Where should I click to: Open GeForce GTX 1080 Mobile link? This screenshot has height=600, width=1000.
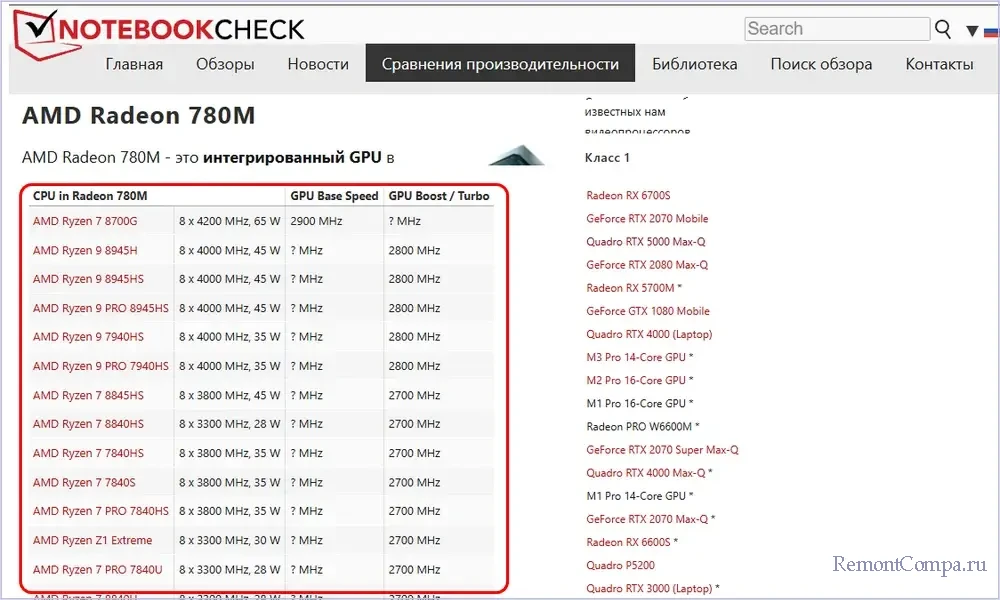(x=648, y=311)
